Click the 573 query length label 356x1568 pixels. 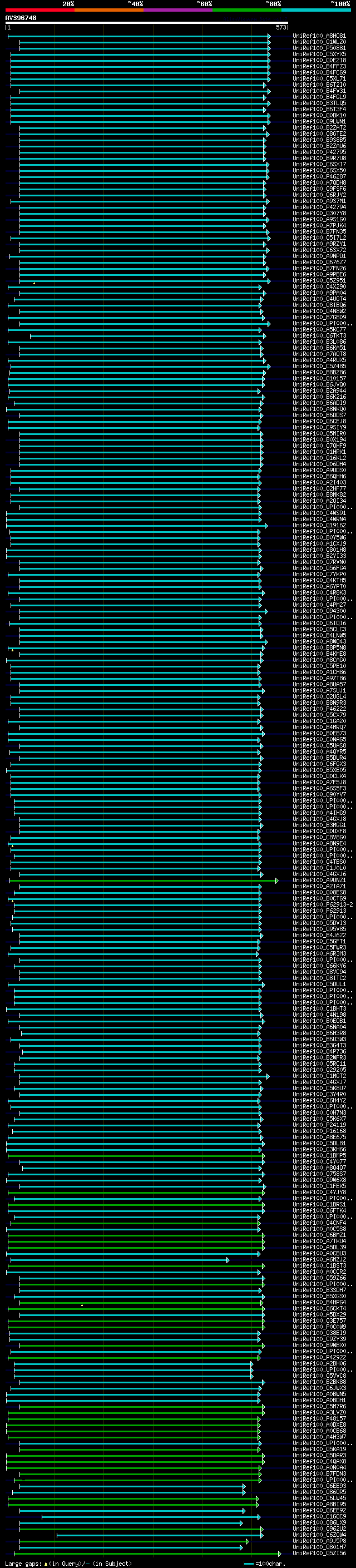pyautogui.click(x=281, y=27)
